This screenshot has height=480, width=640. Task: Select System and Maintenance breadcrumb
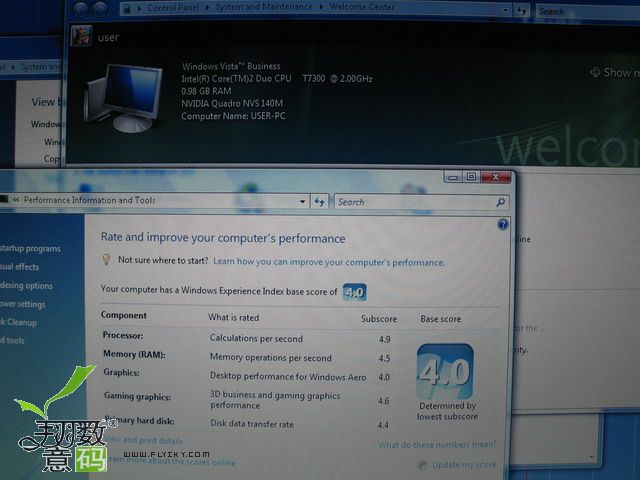pyautogui.click(x=264, y=7)
